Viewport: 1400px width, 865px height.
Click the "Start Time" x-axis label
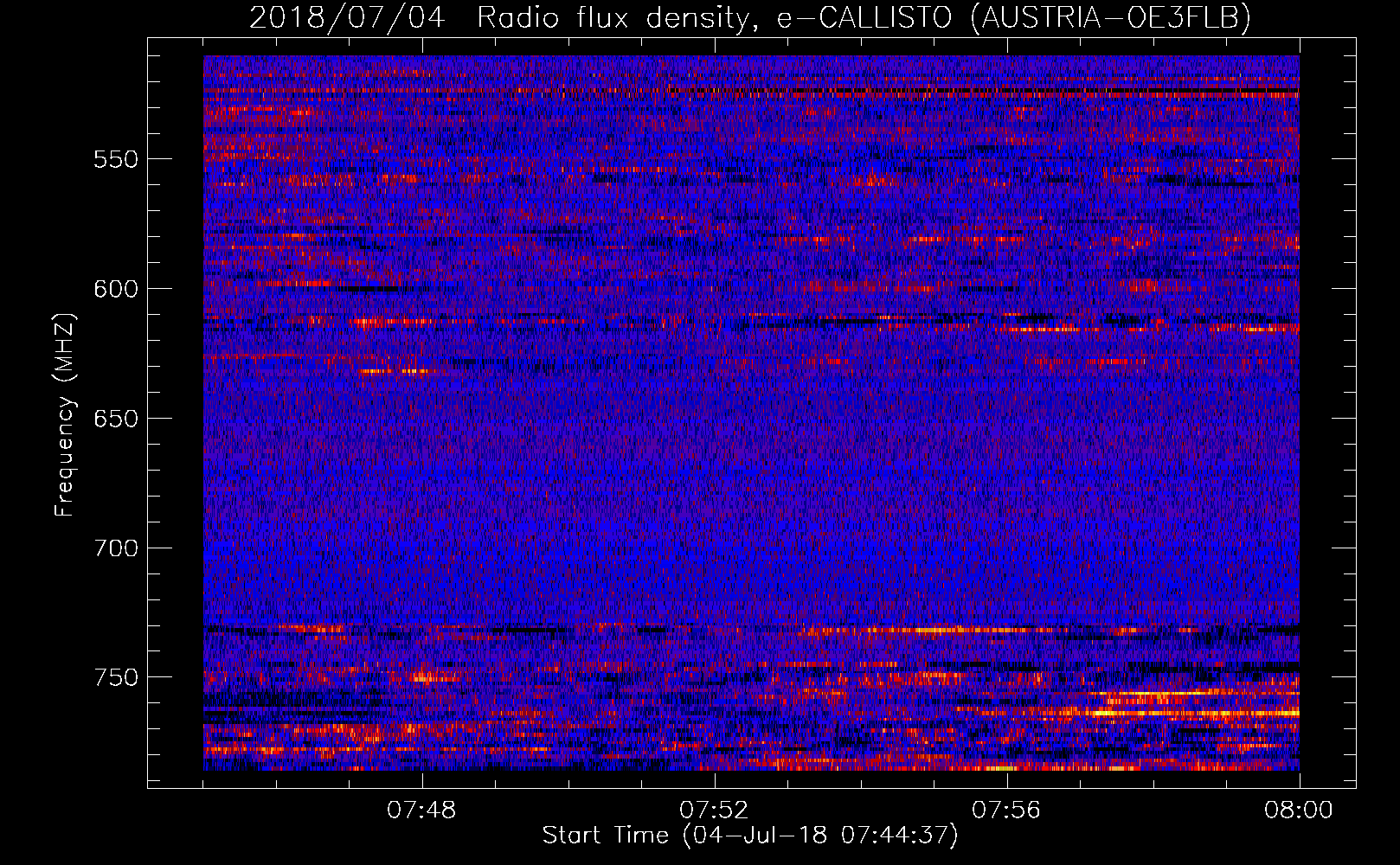751,836
